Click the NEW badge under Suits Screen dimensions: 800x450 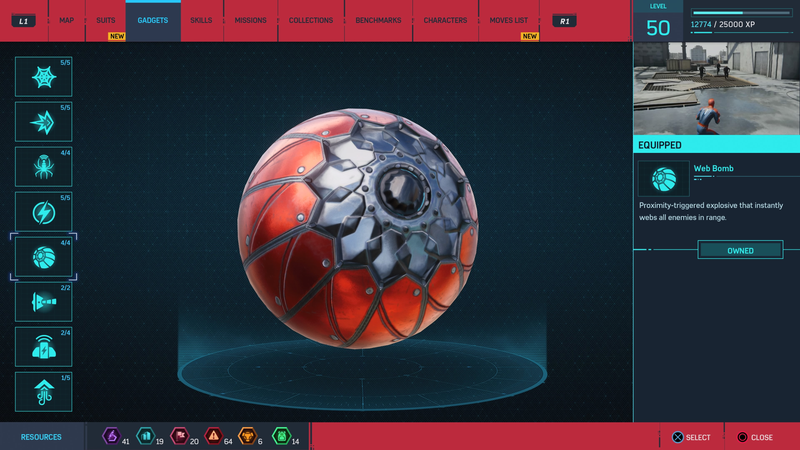pyautogui.click(x=117, y=36)
